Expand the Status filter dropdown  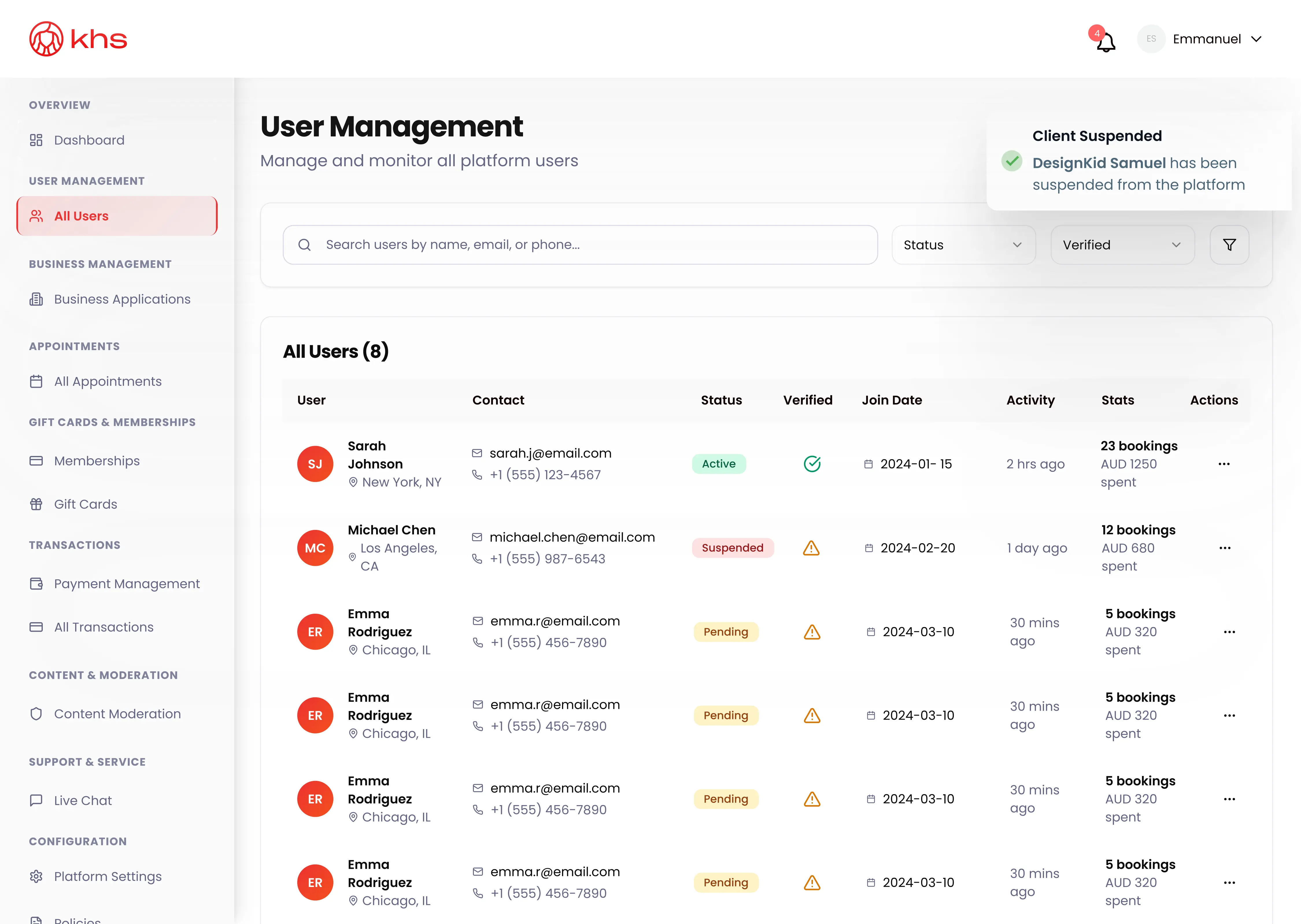click(963, 245)
